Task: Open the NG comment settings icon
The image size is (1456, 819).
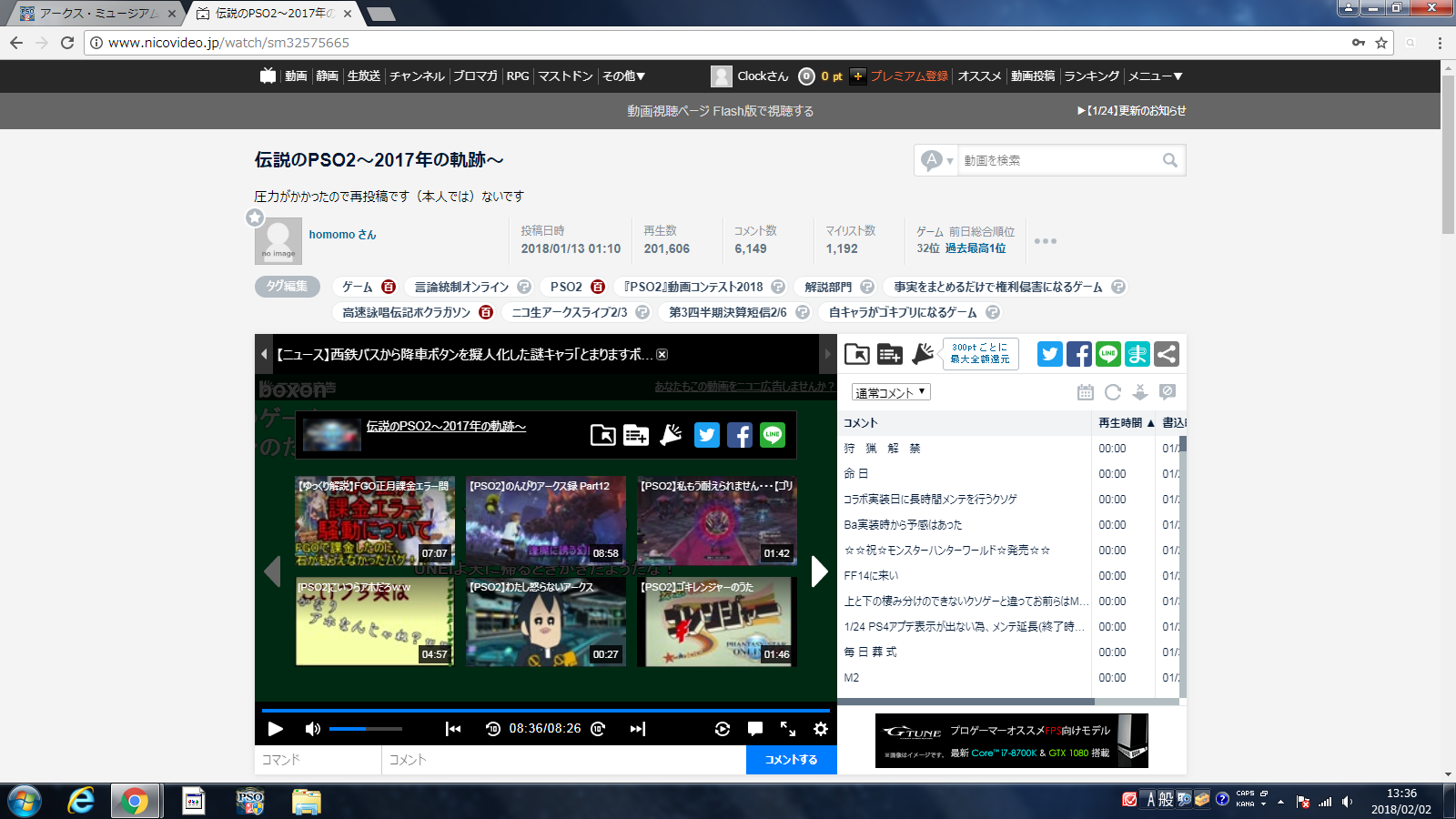Action: click(1168, 392)
